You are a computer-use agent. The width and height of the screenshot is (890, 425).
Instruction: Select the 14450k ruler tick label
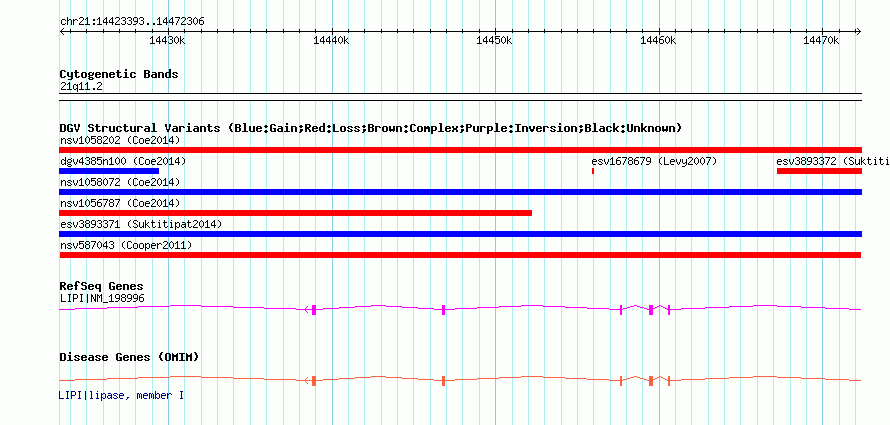(x=494, y=40)
